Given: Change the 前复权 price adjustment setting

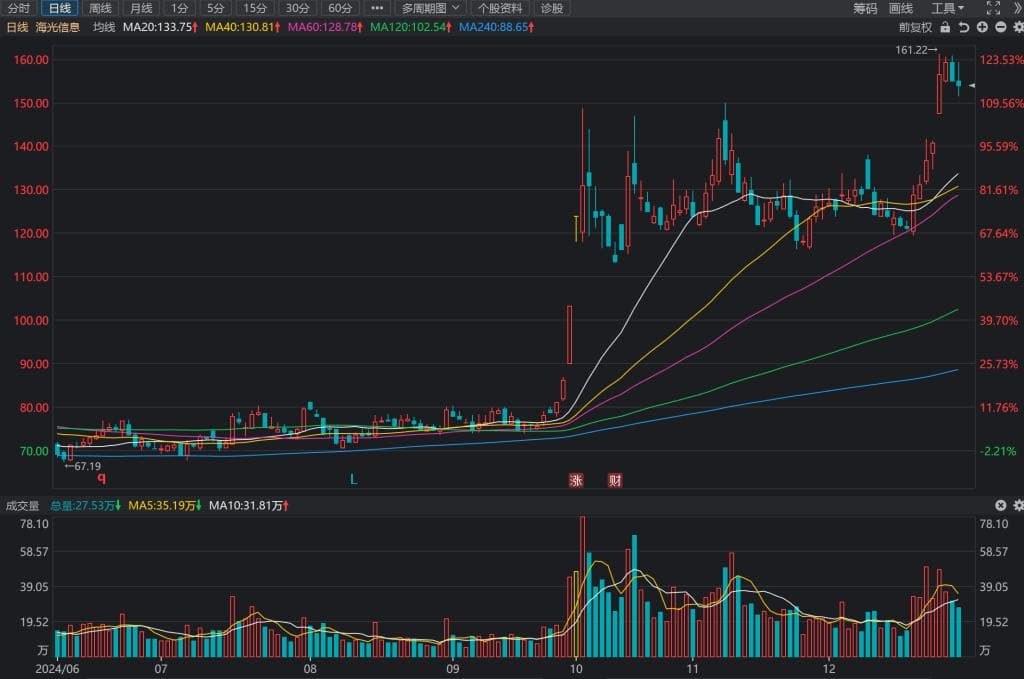Looking at the screenshot, I should point(915,27).
